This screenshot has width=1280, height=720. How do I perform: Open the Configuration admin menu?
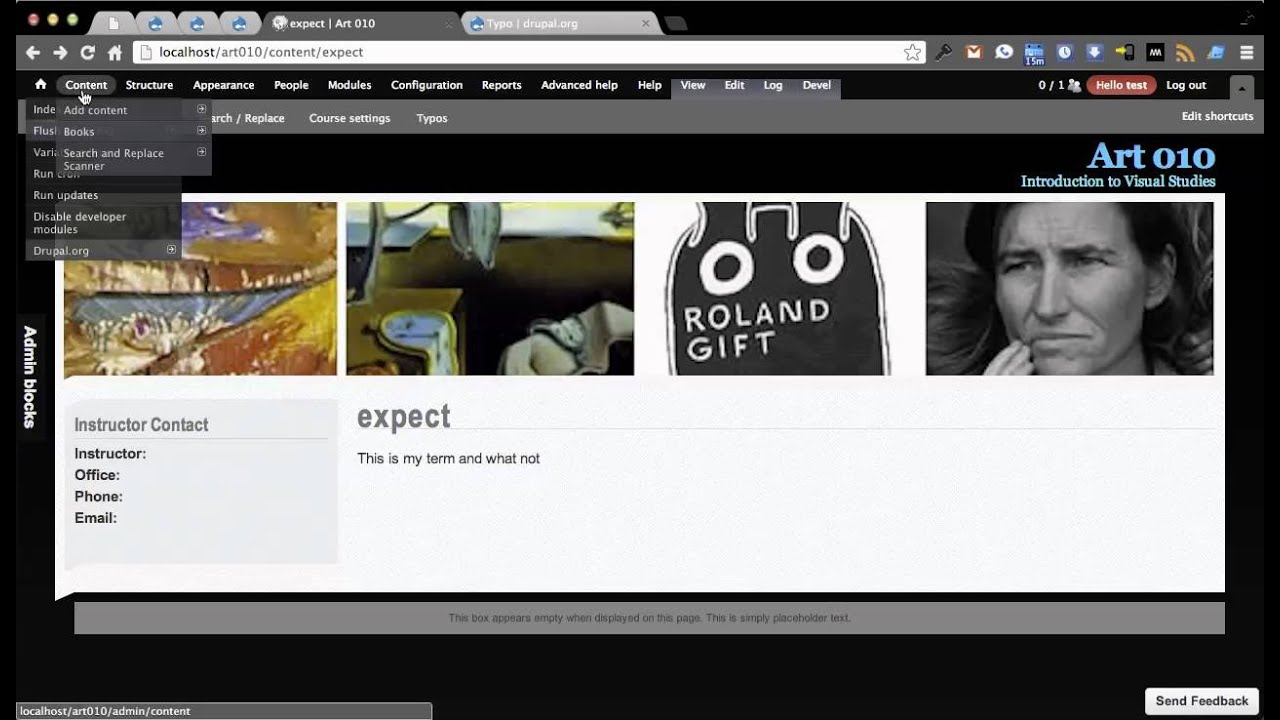click(x=427, y=85)
